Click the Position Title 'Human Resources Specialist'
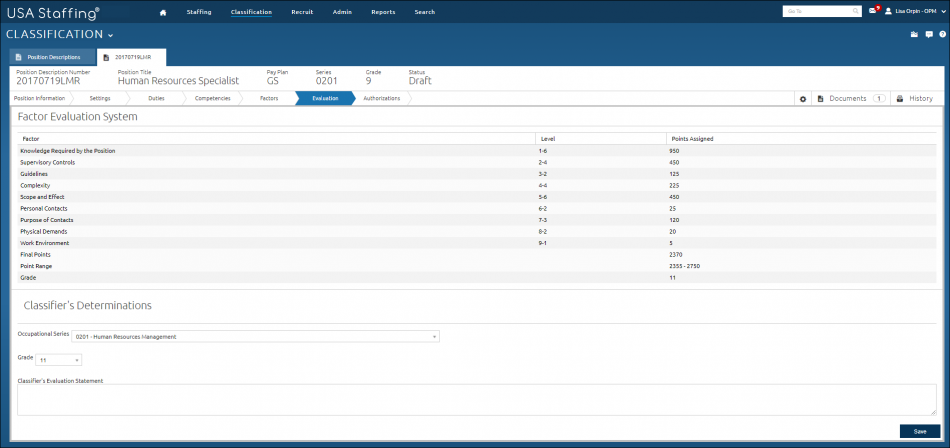The image size is (950, 448). click(178, 81)
